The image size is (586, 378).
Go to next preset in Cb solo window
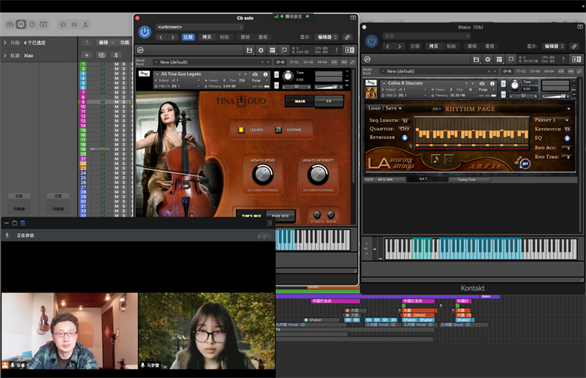point(172,37)
